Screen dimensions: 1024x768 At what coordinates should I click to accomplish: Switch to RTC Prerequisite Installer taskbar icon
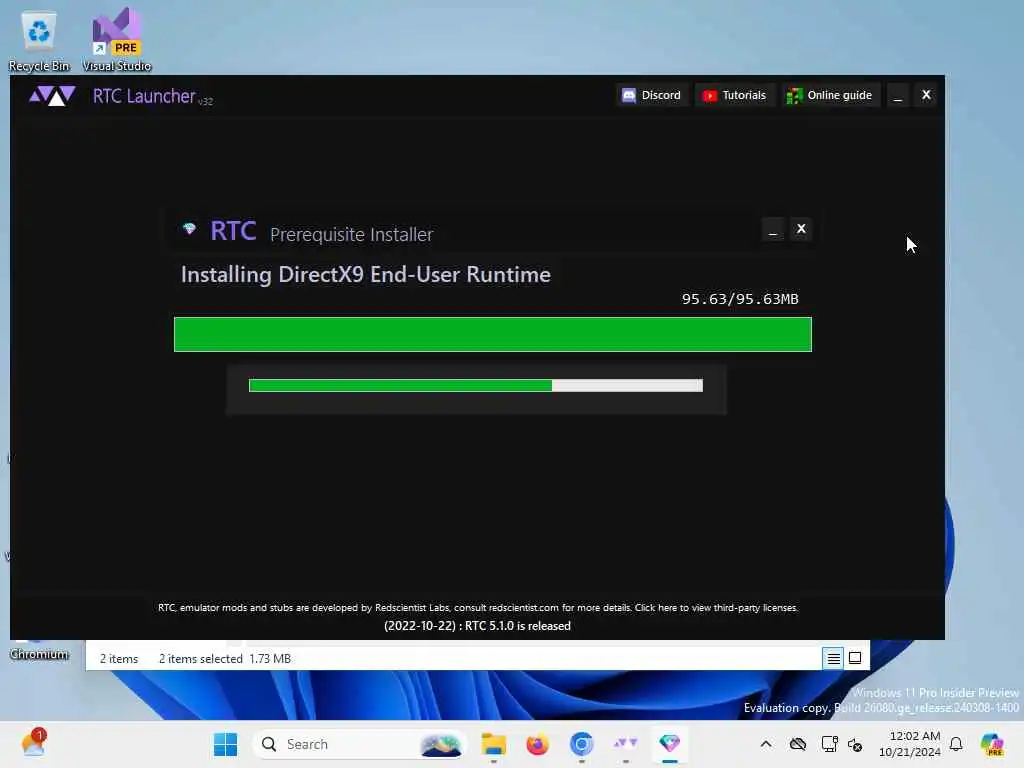[x=669, y=744]
